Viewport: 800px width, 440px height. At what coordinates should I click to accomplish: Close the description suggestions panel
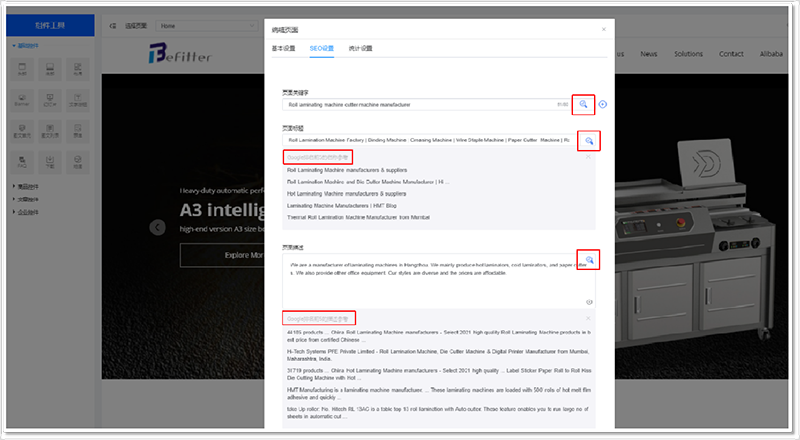[588, 319]
